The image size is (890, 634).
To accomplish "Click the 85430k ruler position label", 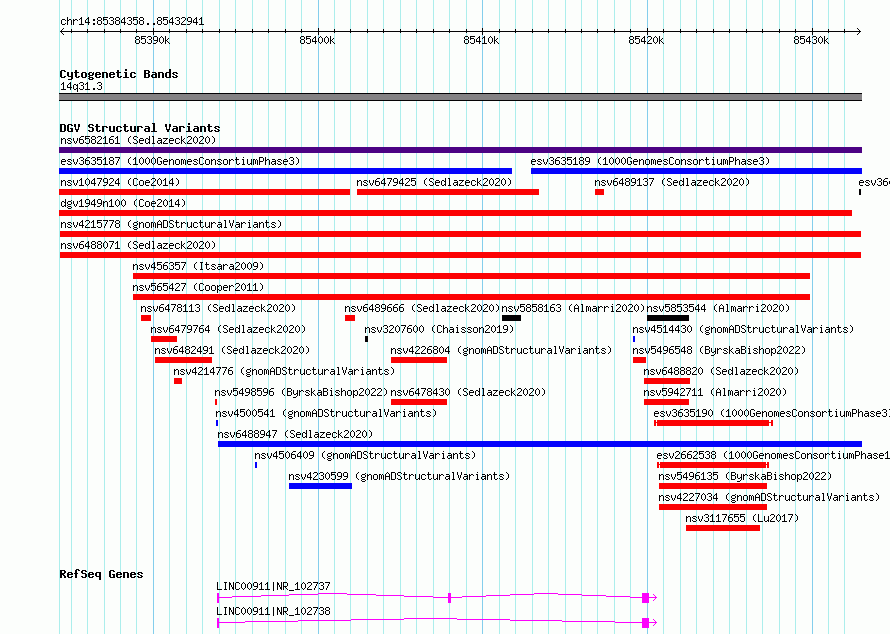I will click(x=811, y=40).
